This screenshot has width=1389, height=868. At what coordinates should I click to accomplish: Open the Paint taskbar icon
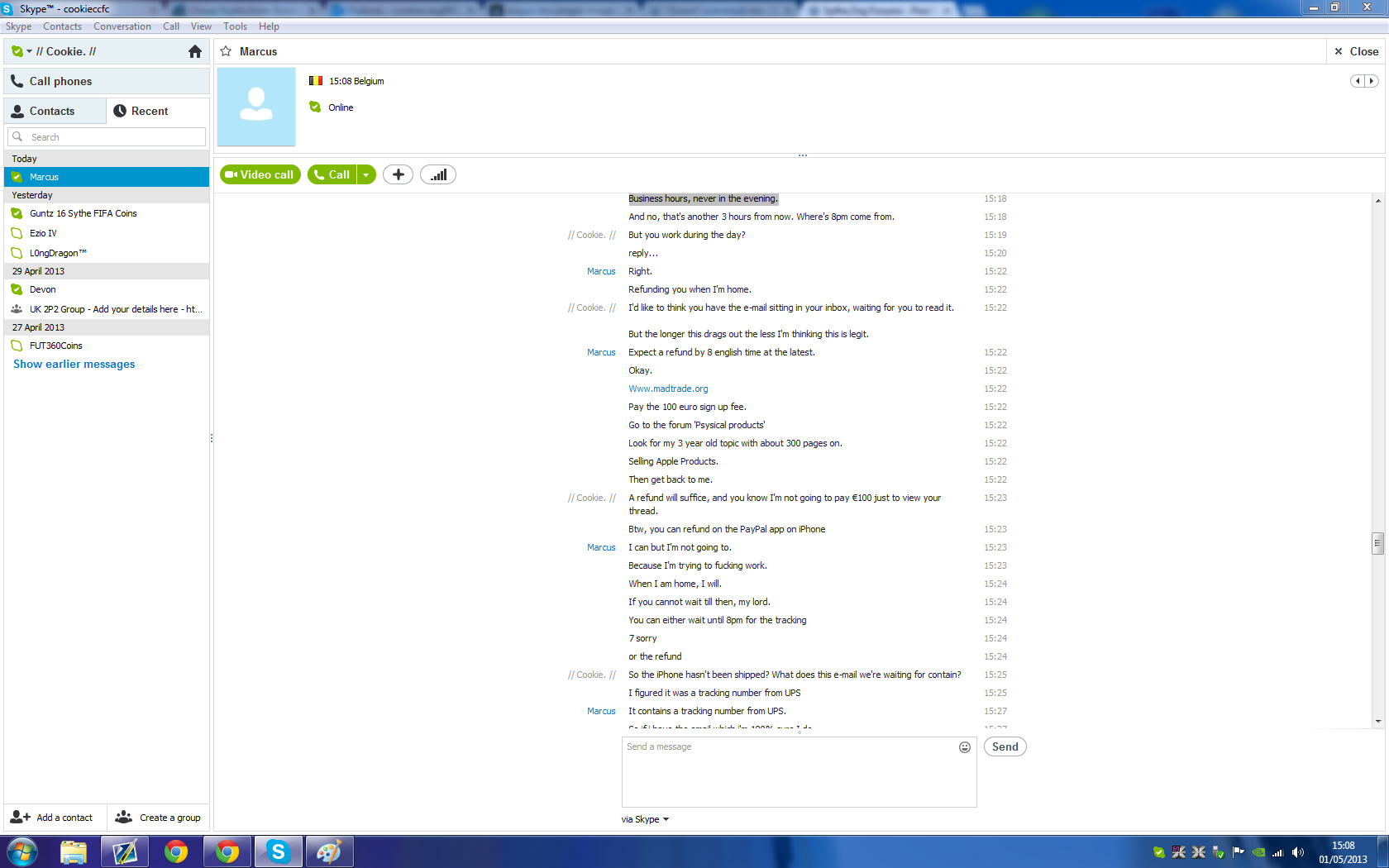click(x=329, y=851)
